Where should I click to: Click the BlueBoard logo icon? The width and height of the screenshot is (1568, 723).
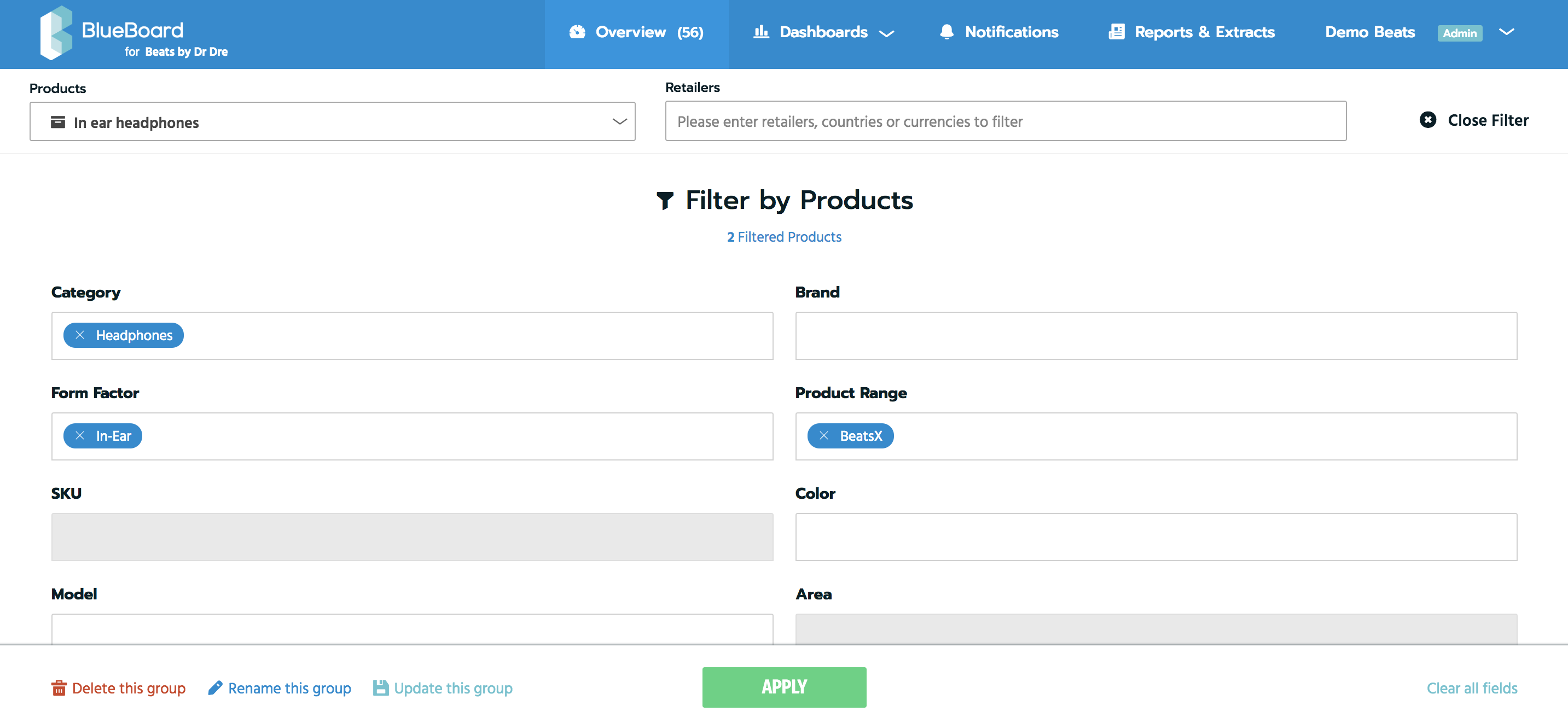pos(56,33)
